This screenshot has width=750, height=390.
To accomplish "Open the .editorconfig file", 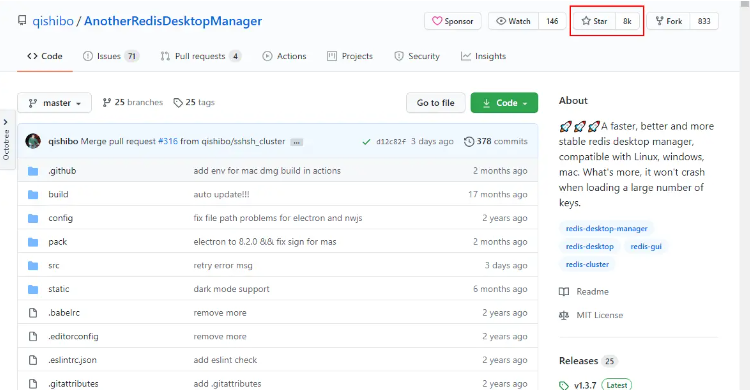I will [x=73, y=336].
